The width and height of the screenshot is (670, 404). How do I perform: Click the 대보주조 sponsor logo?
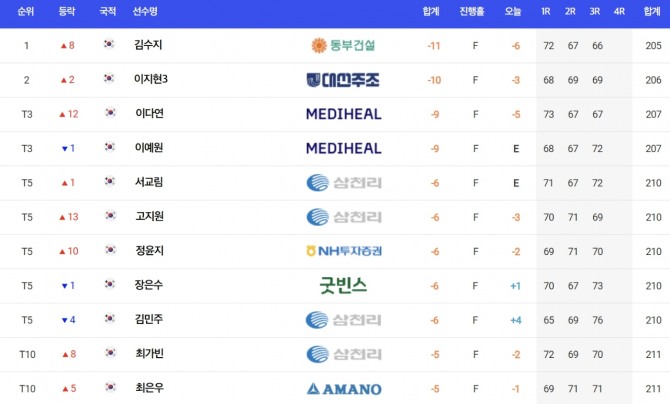343,80
